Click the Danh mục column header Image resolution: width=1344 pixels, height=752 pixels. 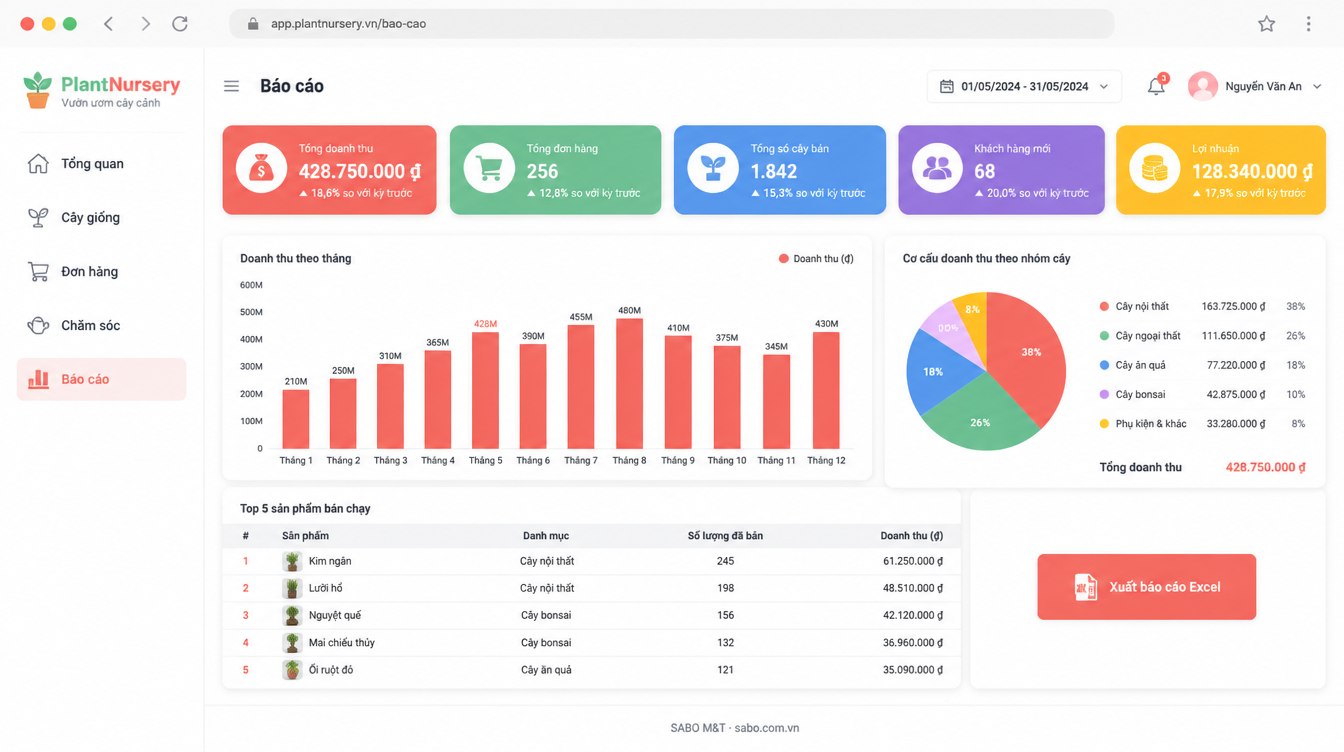point(546,536)
